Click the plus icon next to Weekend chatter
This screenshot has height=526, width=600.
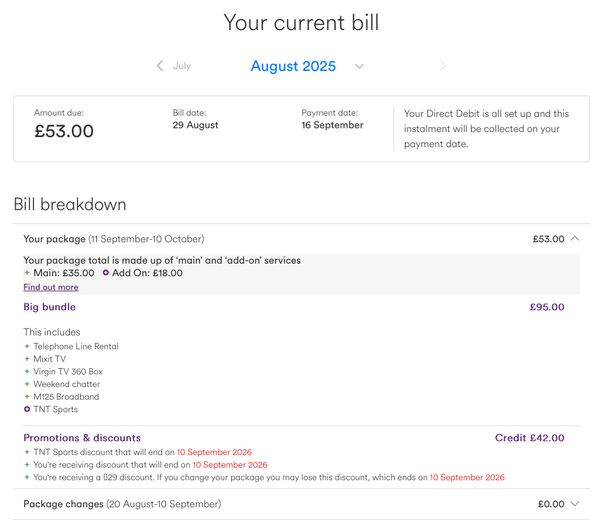click(27, 384)
